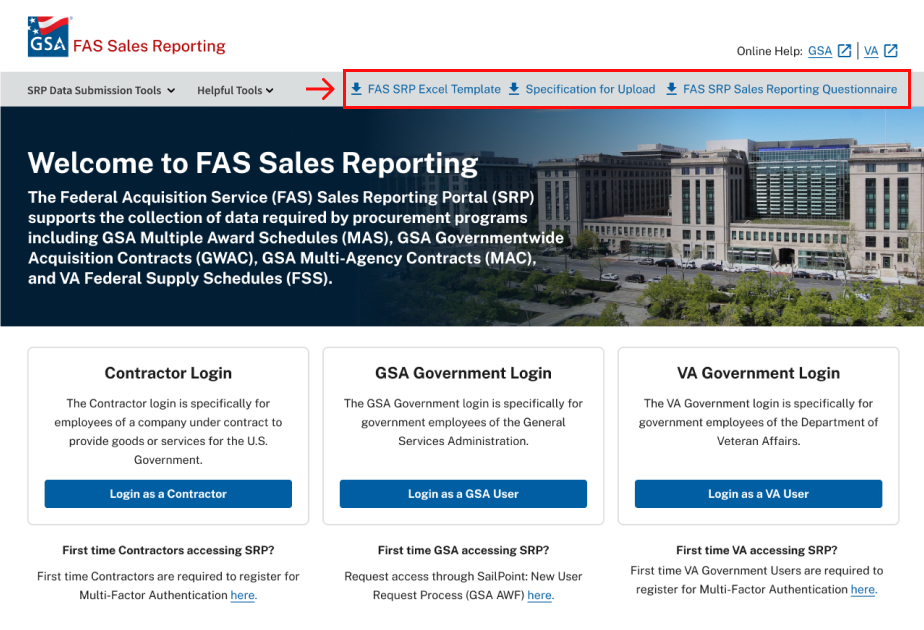The image size is (924, 630).
Task: Download the FAS SRP Sales Reporting Questionnaire
Action: pyautogui.click(x=790, y=89)
